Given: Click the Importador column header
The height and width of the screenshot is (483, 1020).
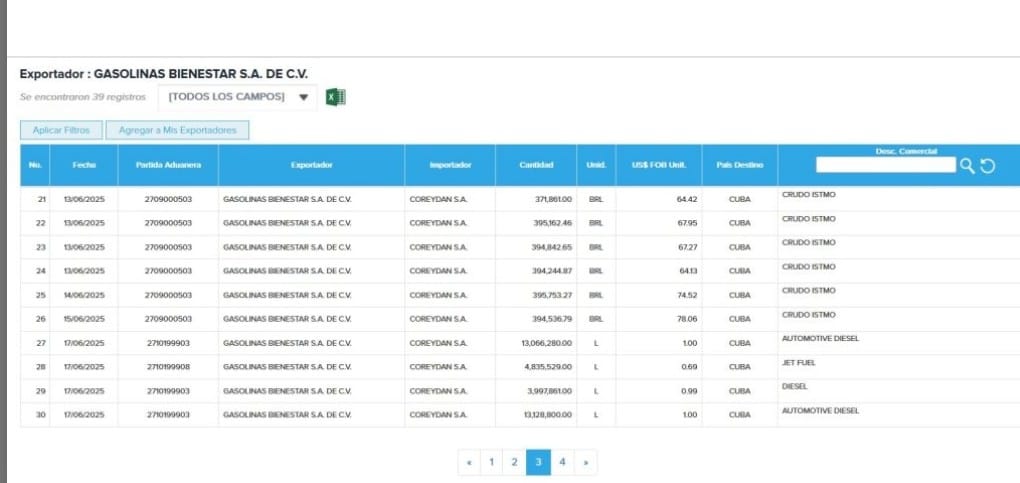Looking at the screenshot, I should point(449,165).
